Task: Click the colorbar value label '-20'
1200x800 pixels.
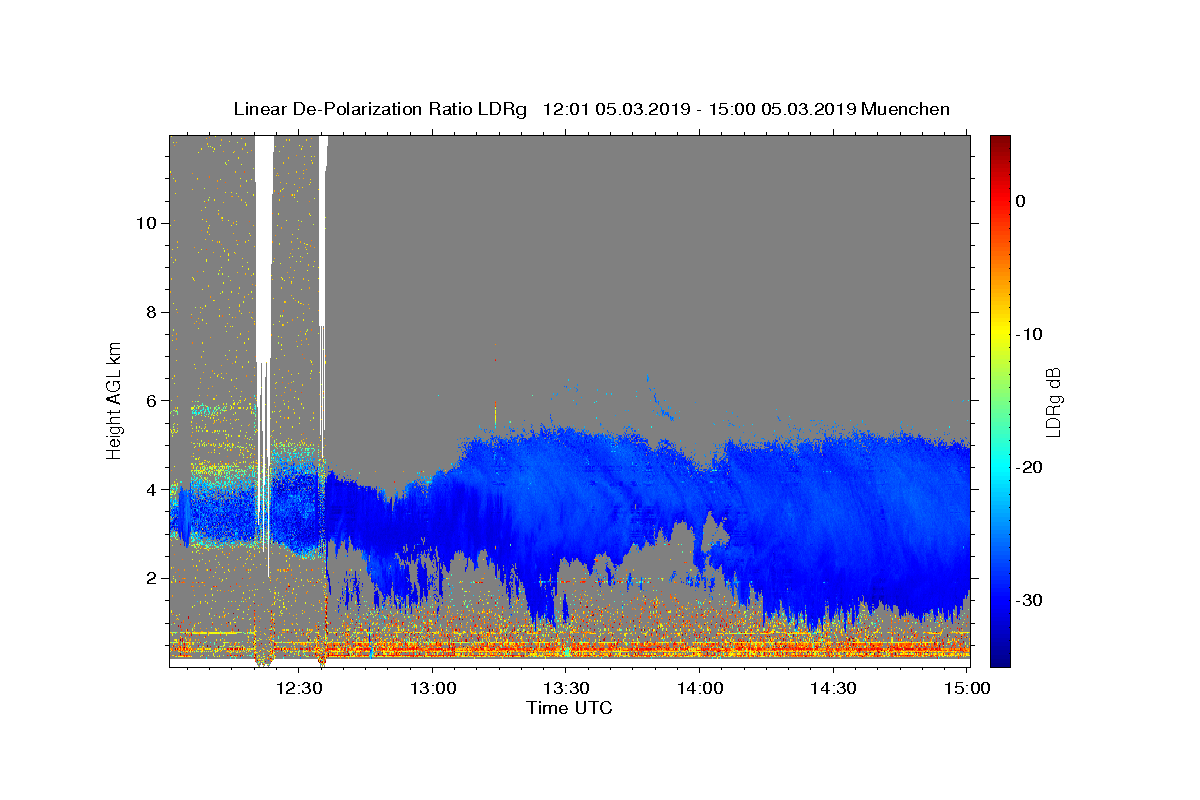Action: pyautogui.click(x=1030, y=467)
